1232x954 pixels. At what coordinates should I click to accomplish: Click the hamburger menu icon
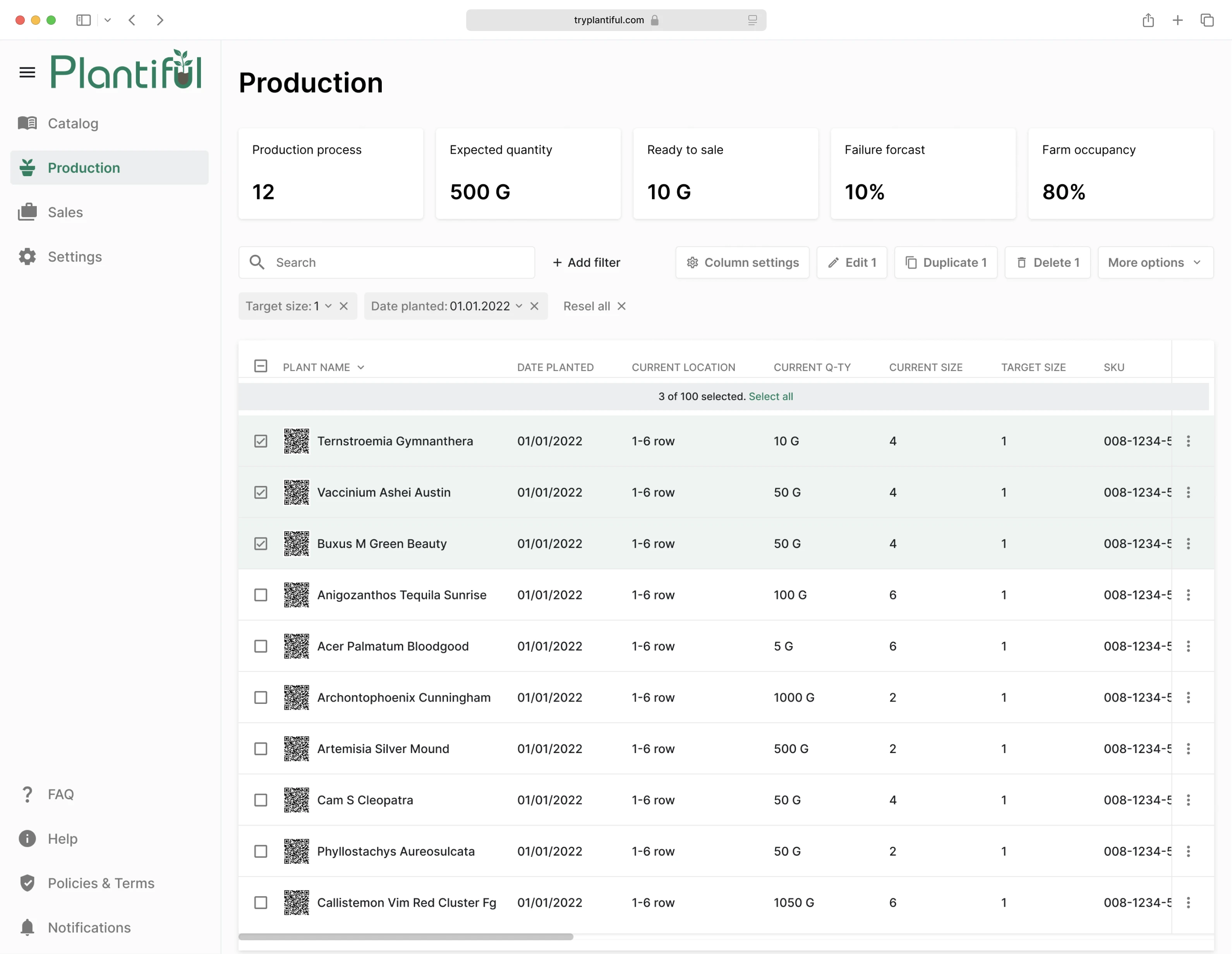pyautogui.click(x=27, y=72)
